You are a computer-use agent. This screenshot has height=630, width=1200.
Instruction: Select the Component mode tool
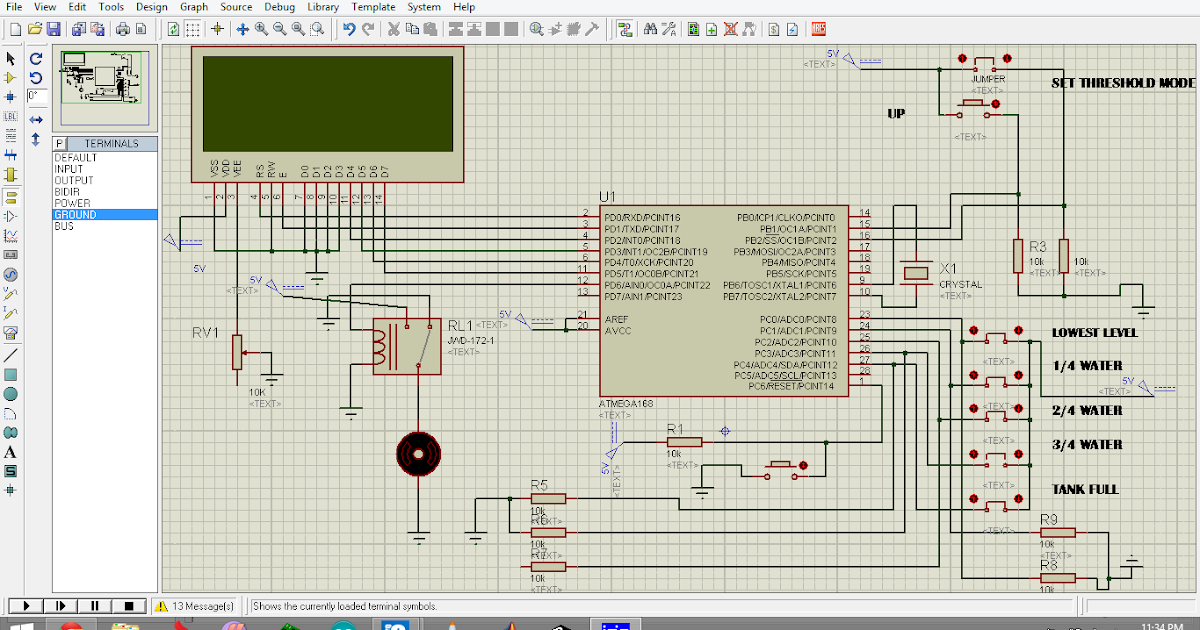point(13,77)
